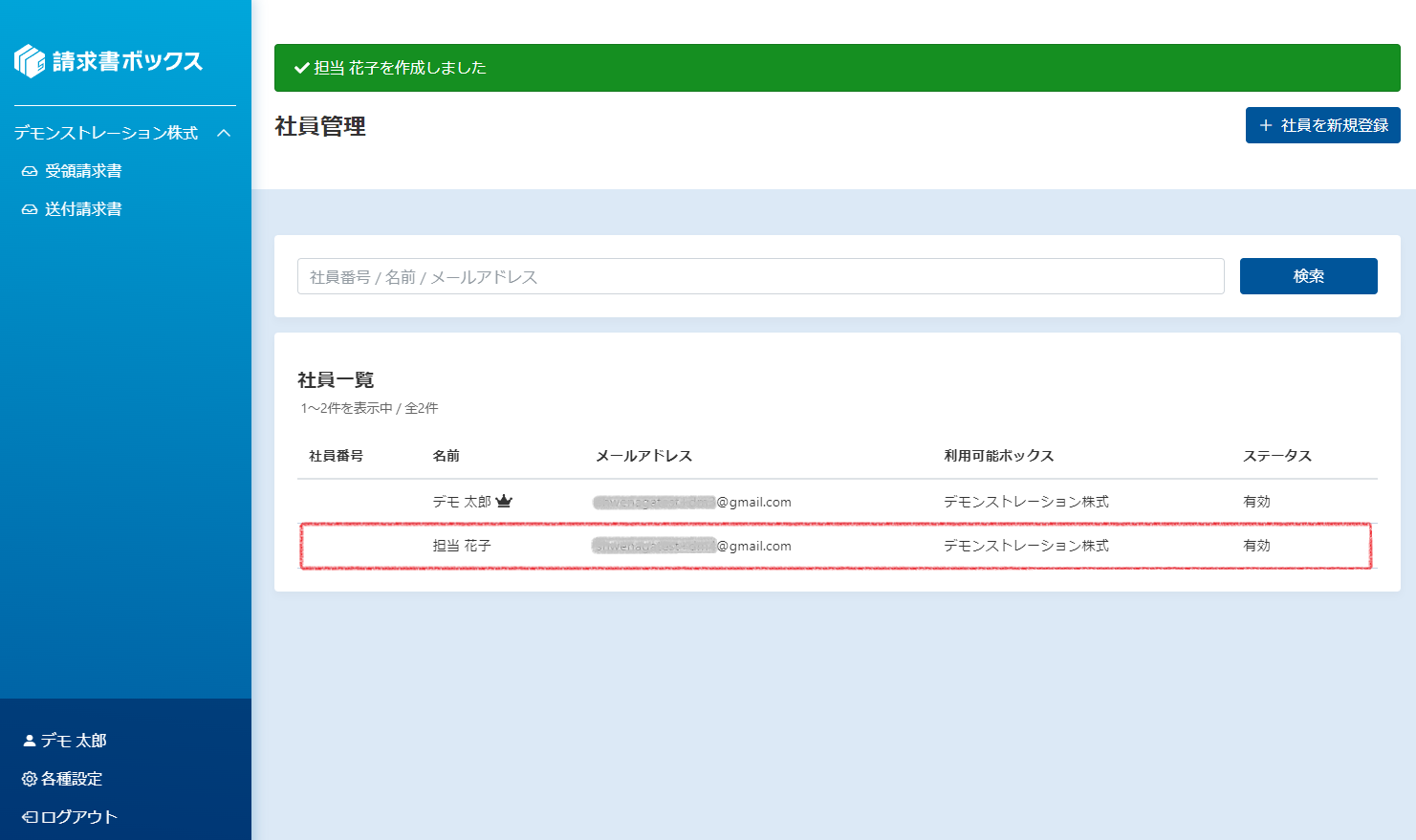Click the 社員を新規登録 button
Image resolution: width=1416 pixels, height=840 pixels.
pyautogui.click(x=1322, y=125)
